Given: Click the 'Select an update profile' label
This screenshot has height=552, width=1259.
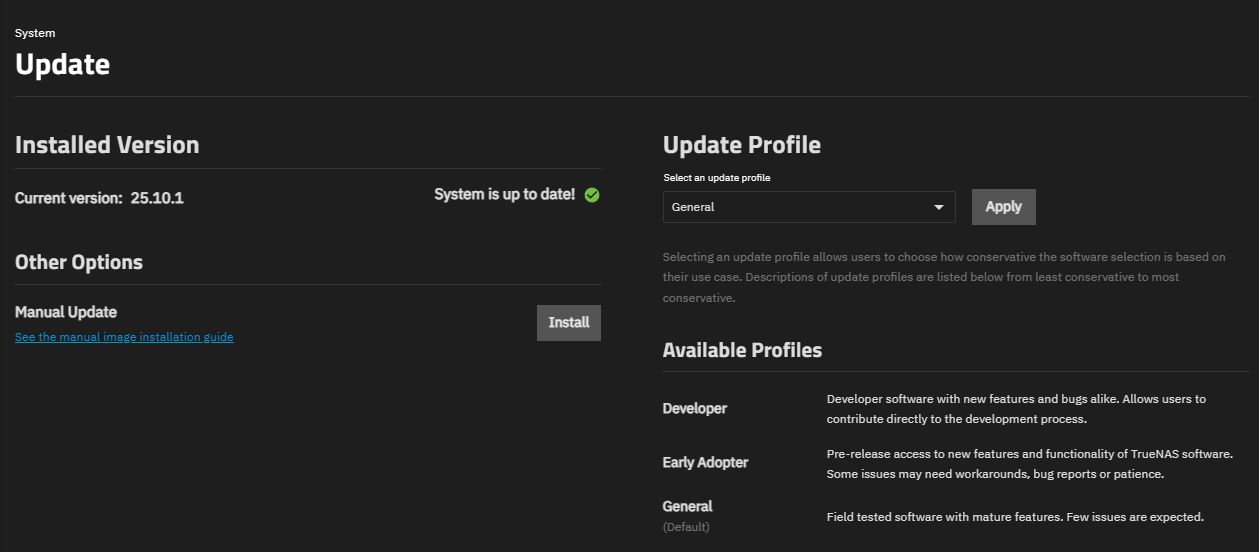Looking at the screenshot, I should tap(717, 178).
